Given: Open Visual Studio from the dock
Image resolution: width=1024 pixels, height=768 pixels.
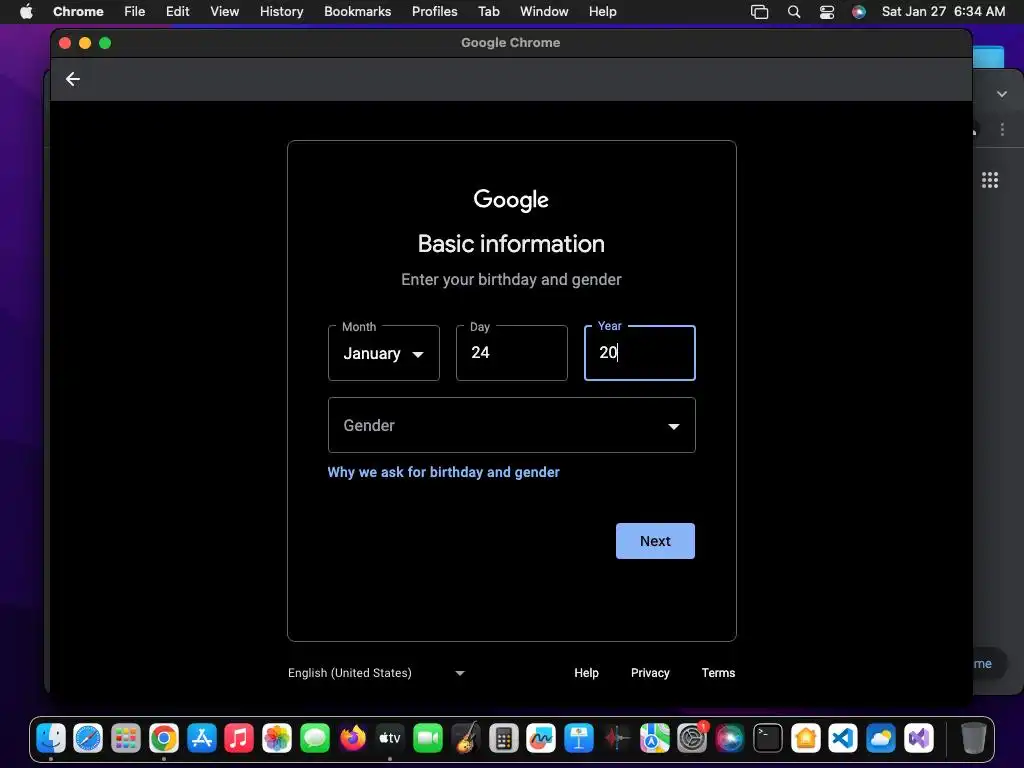Looking at the screenshot, I should [x=918, y=739].
